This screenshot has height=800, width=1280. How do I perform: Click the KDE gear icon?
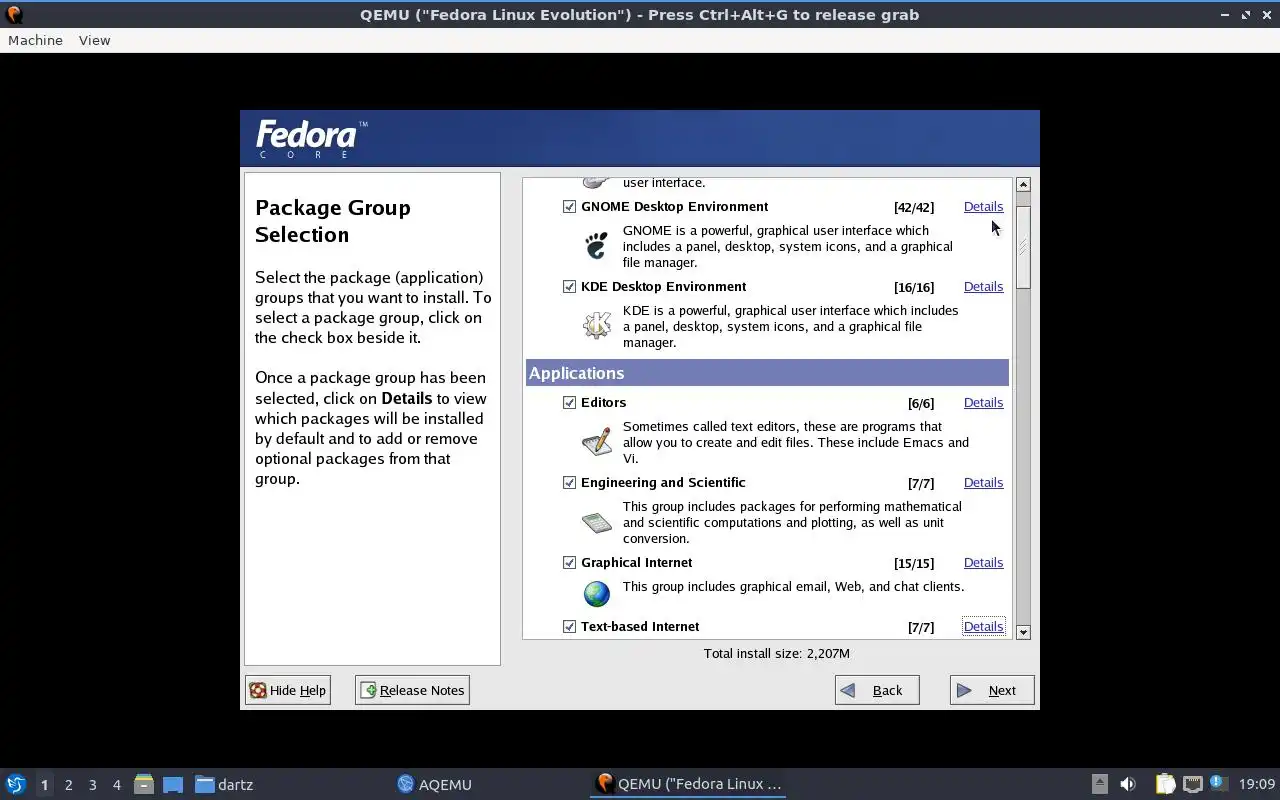point(596,325)
